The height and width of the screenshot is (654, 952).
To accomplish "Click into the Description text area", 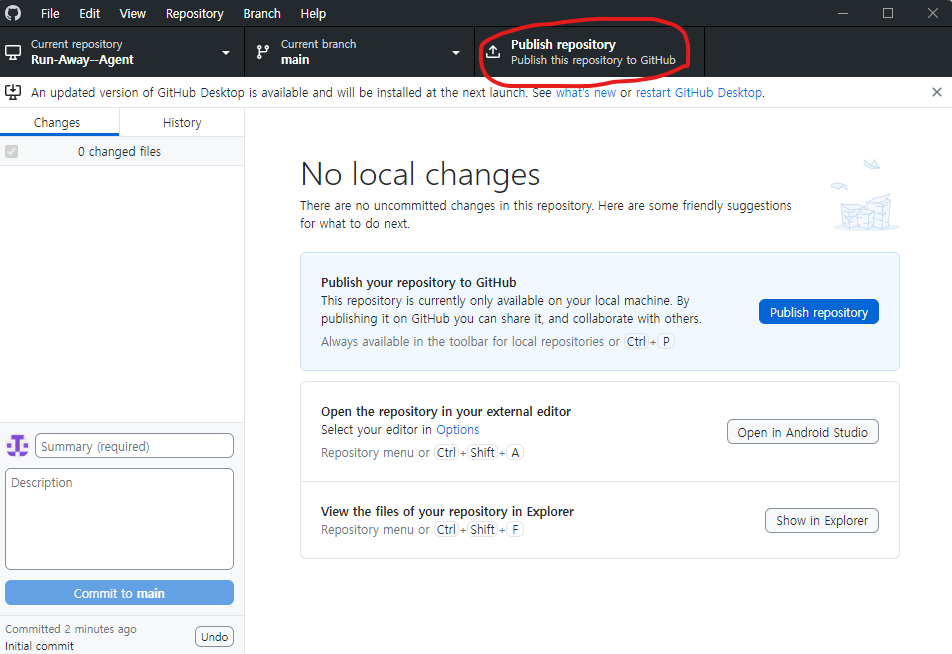I will (x=119, y=519).
